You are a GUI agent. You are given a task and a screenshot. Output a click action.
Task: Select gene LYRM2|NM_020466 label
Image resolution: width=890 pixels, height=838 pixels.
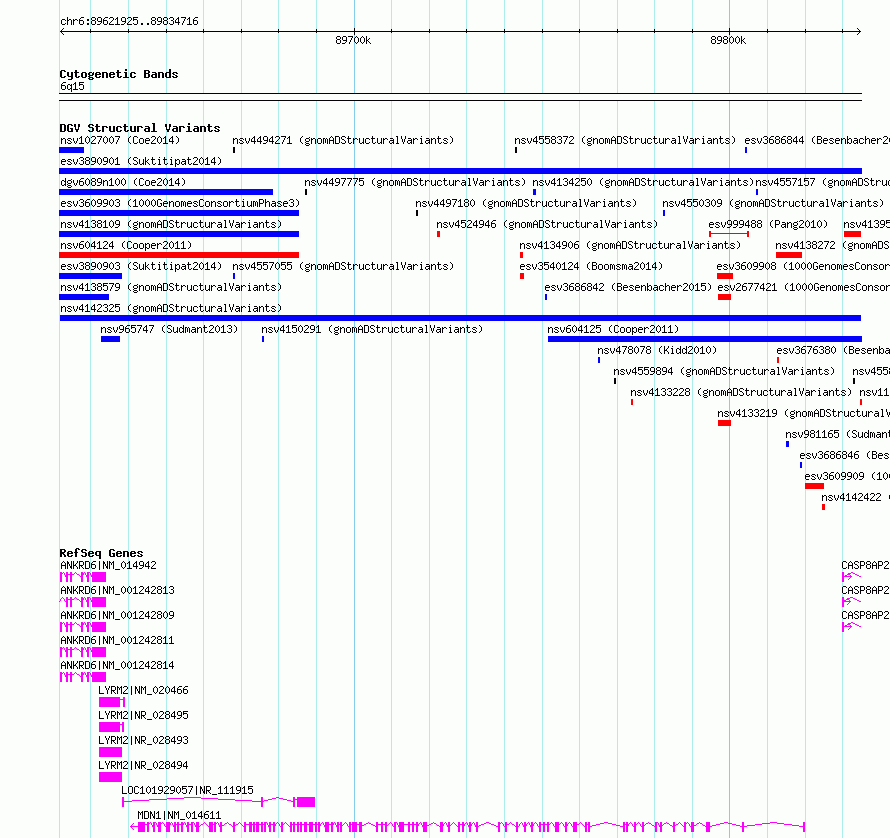coord(143,690)
